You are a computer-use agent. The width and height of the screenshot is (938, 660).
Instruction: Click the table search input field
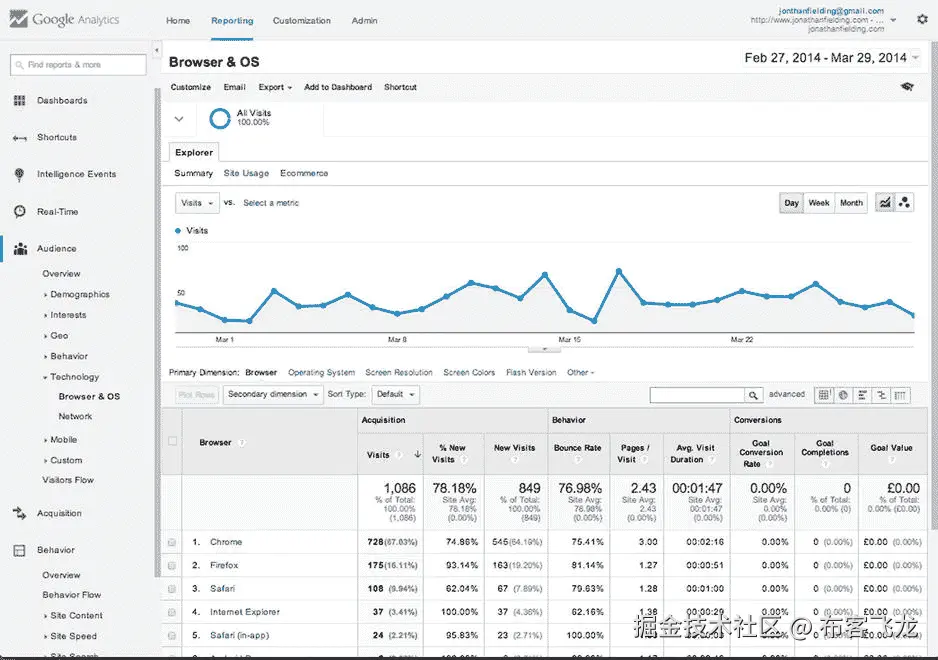[697, 395]
